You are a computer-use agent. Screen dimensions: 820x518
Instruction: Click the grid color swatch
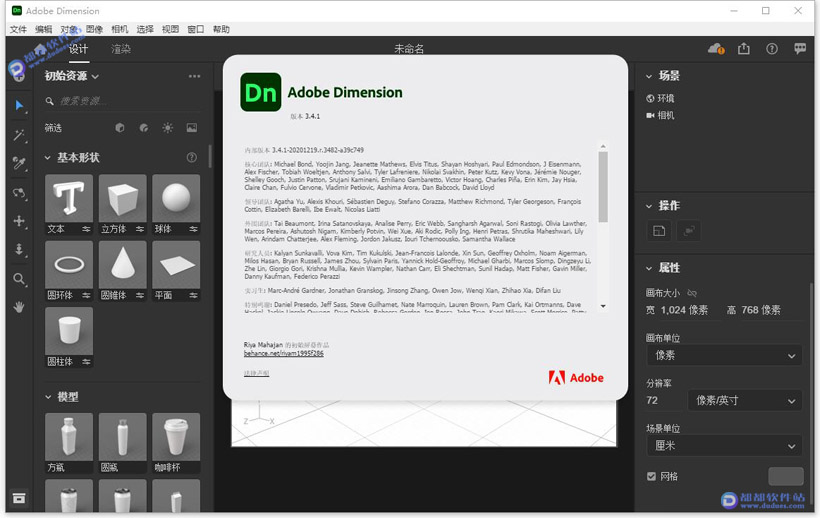785,476
